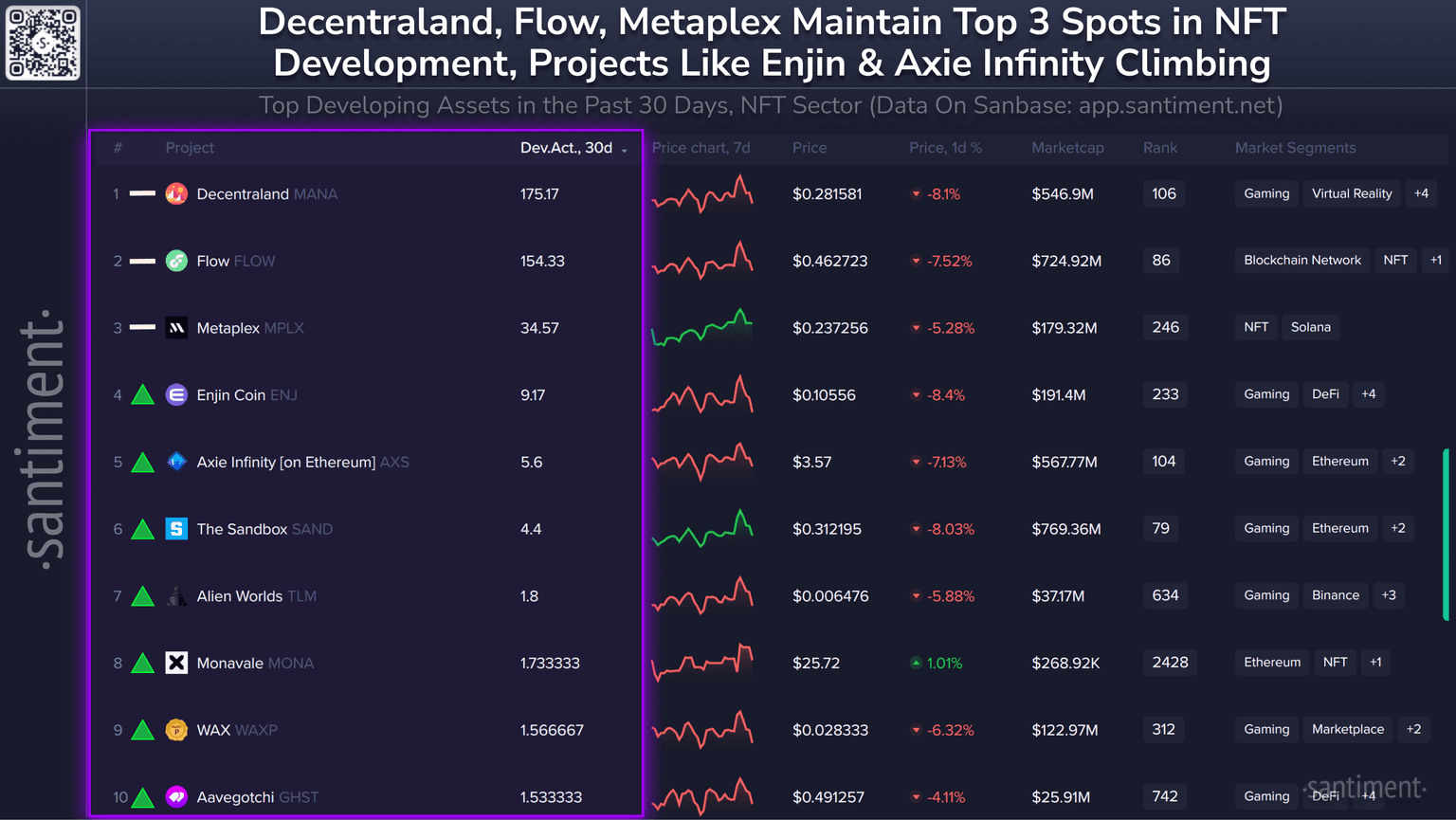
Task: Click the Metaplex logo icon
Action: 176,328
